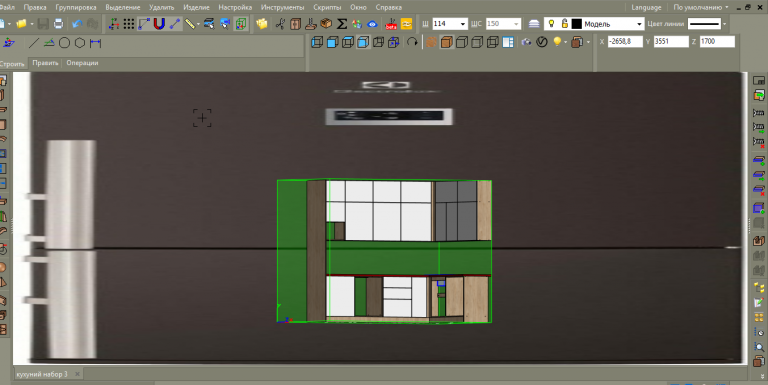Launch the red beta tool
The width and height of the screenshot is (768, 385).
click(x=391, y=24)
